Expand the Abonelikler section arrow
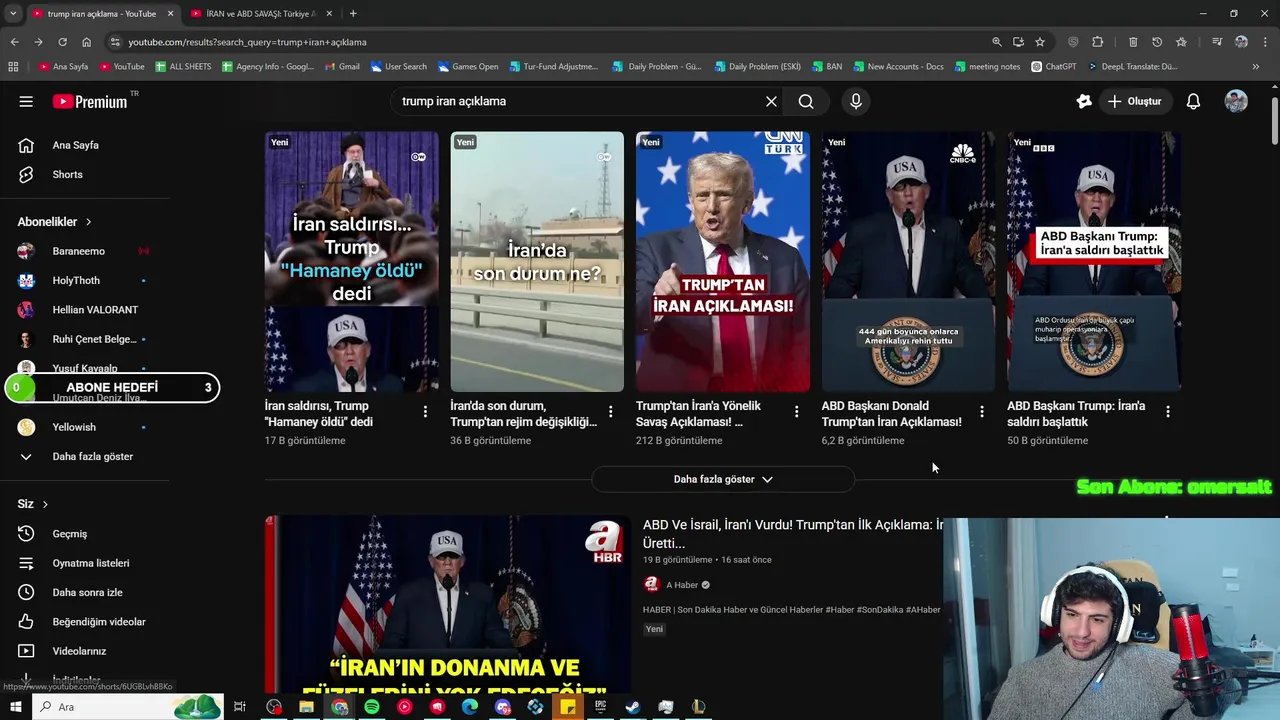1280x720 pixels. (88, 222)
